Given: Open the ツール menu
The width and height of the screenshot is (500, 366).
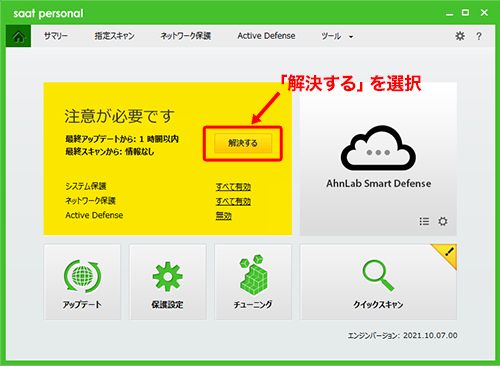Looking at the screenshot, I should click(x=331, y=36).
